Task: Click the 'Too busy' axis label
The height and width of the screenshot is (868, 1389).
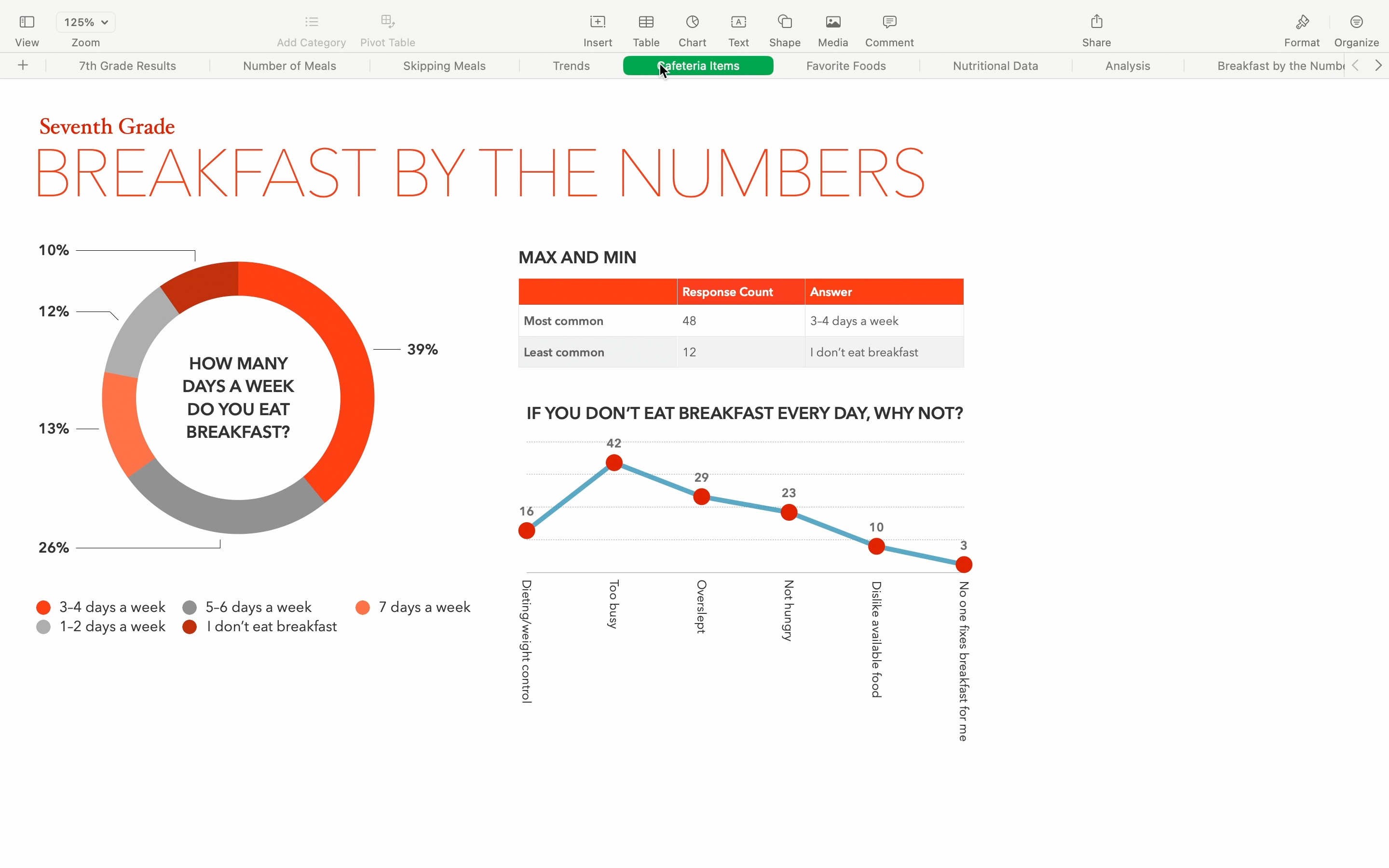Action: pos(613,605)
